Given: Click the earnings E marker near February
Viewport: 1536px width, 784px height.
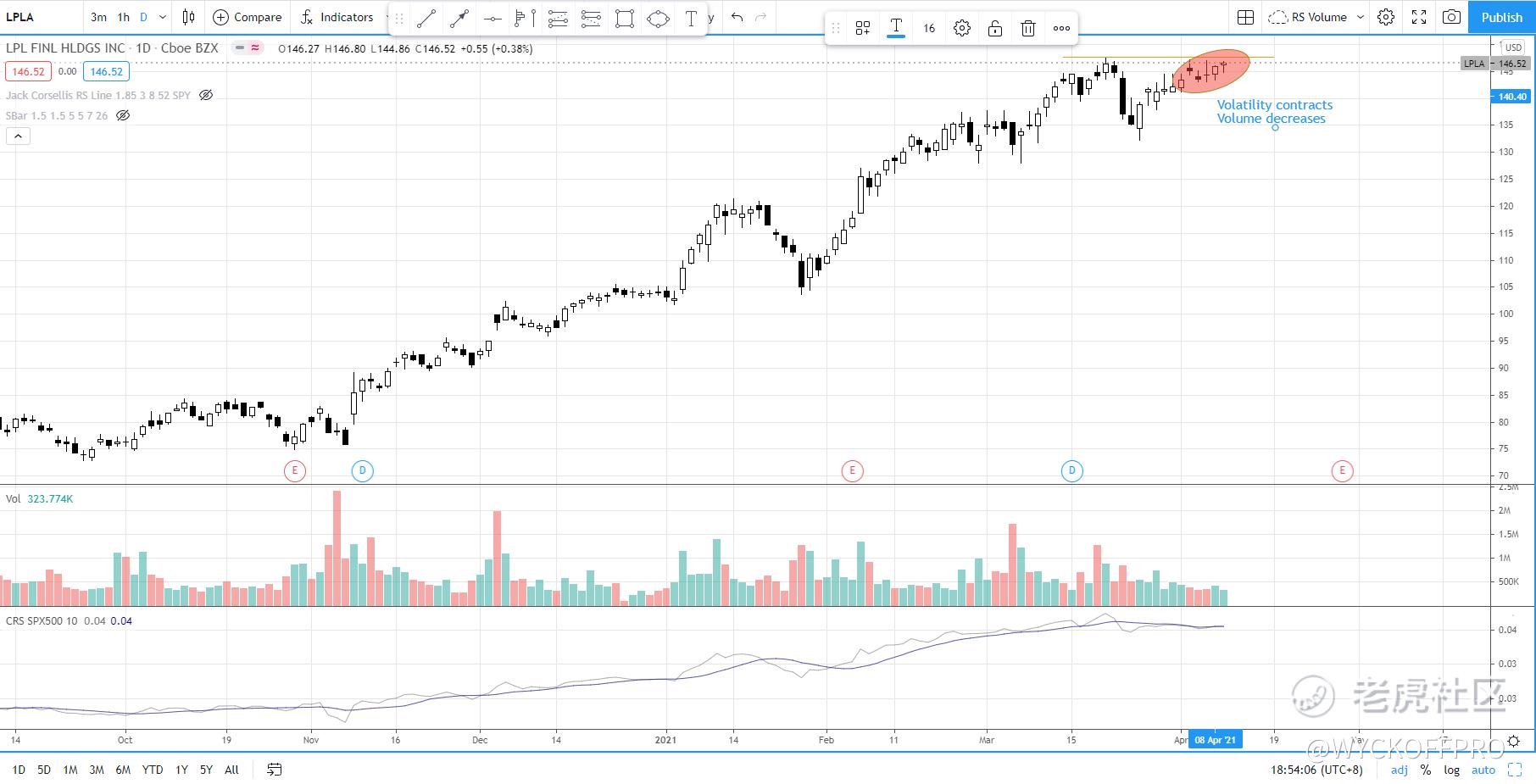Looking at the screenshot, I should click(852, 470).
